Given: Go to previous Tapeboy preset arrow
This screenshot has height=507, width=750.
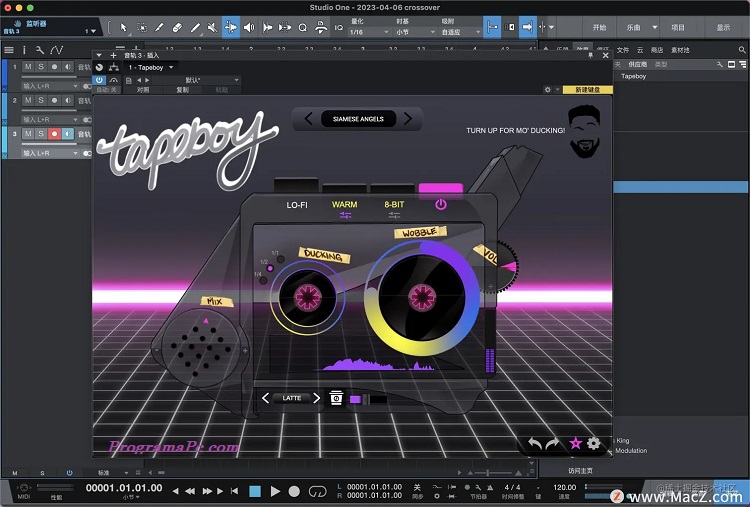Looking at the screenshot, I should (x=309, y=119).
